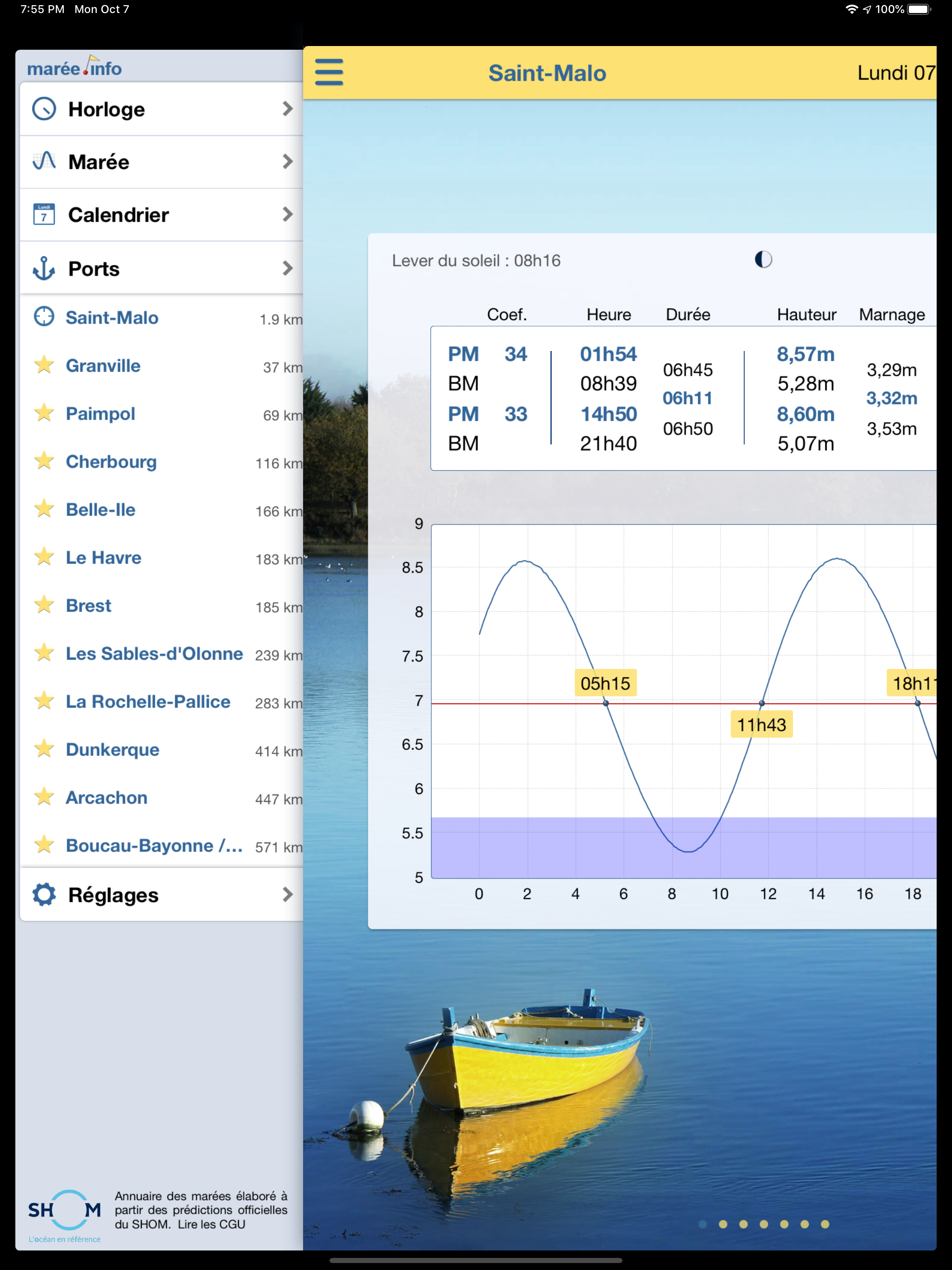Tap Saint-Malo geolocation target icon
The height and width of the screenshot is (1270, 952).
pyautogui.click(x=44, y=317)
